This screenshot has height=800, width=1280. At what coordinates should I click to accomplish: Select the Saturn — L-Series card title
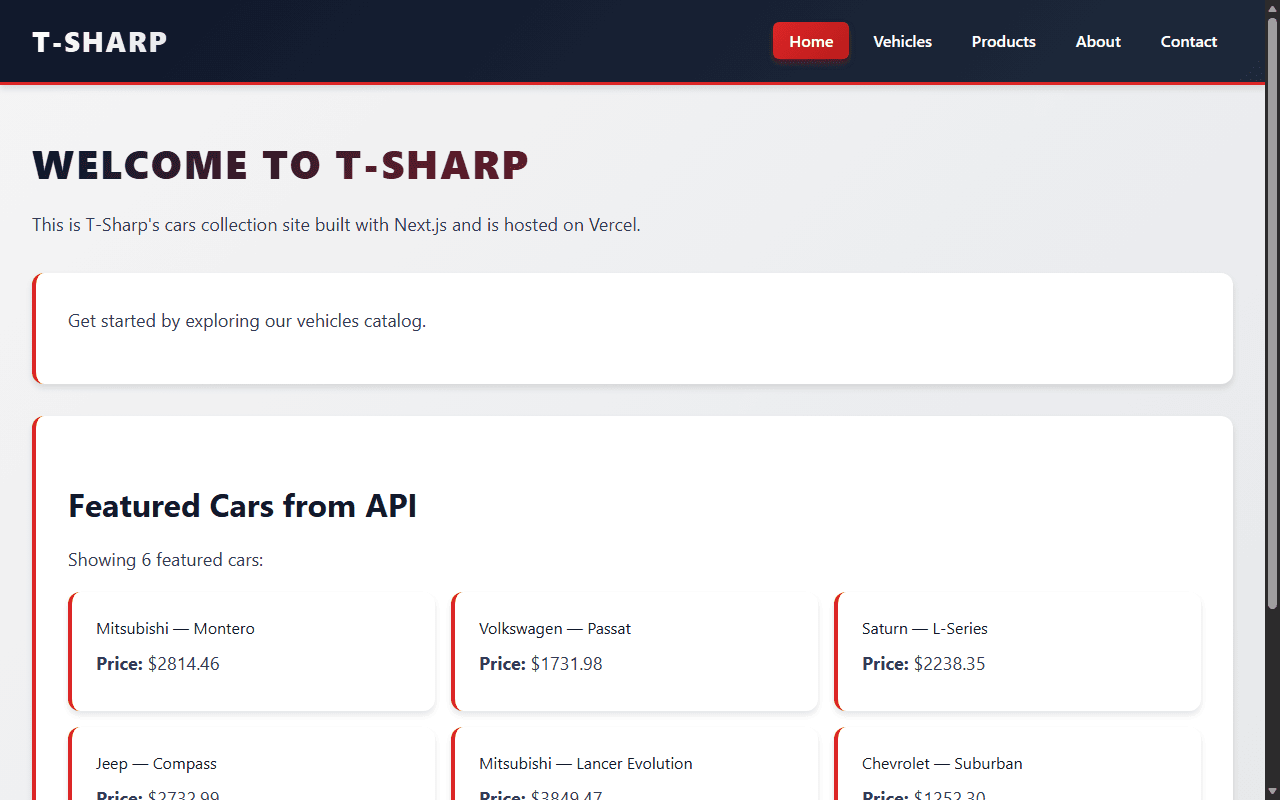click(x=925, y=629)
